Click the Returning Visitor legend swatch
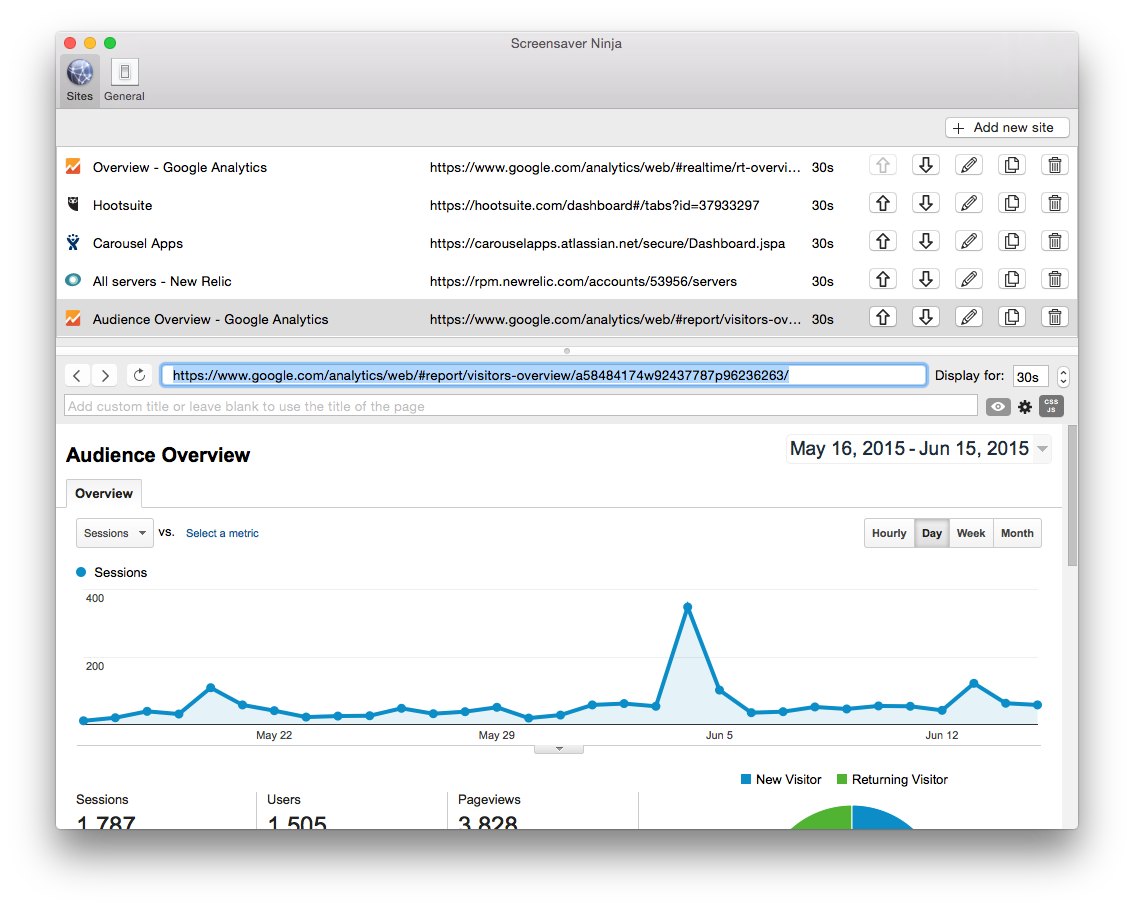 pos(842,780)
